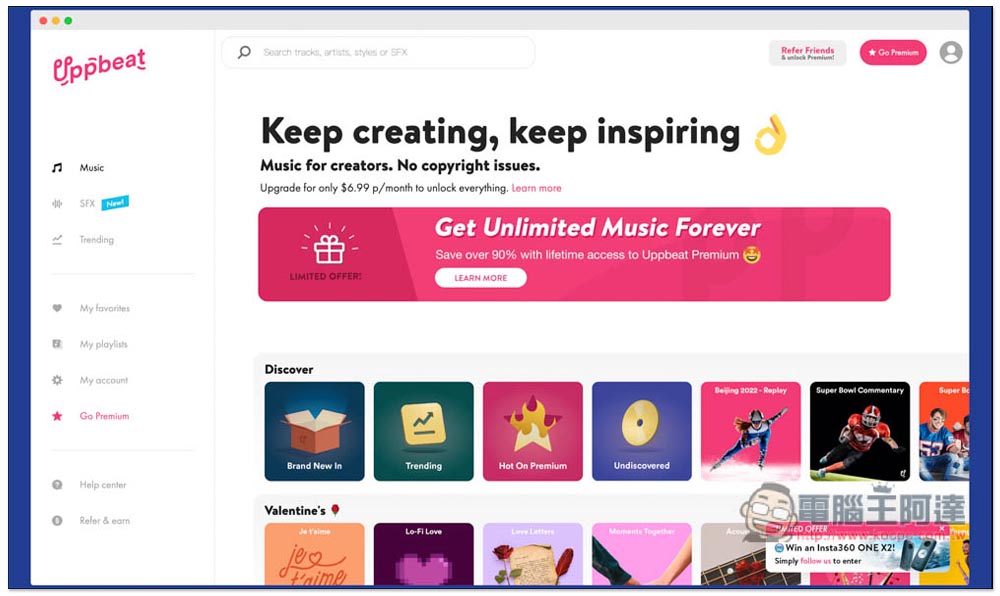Click the Refer Friends button
1000x596 pixels.
click(807, 53)
